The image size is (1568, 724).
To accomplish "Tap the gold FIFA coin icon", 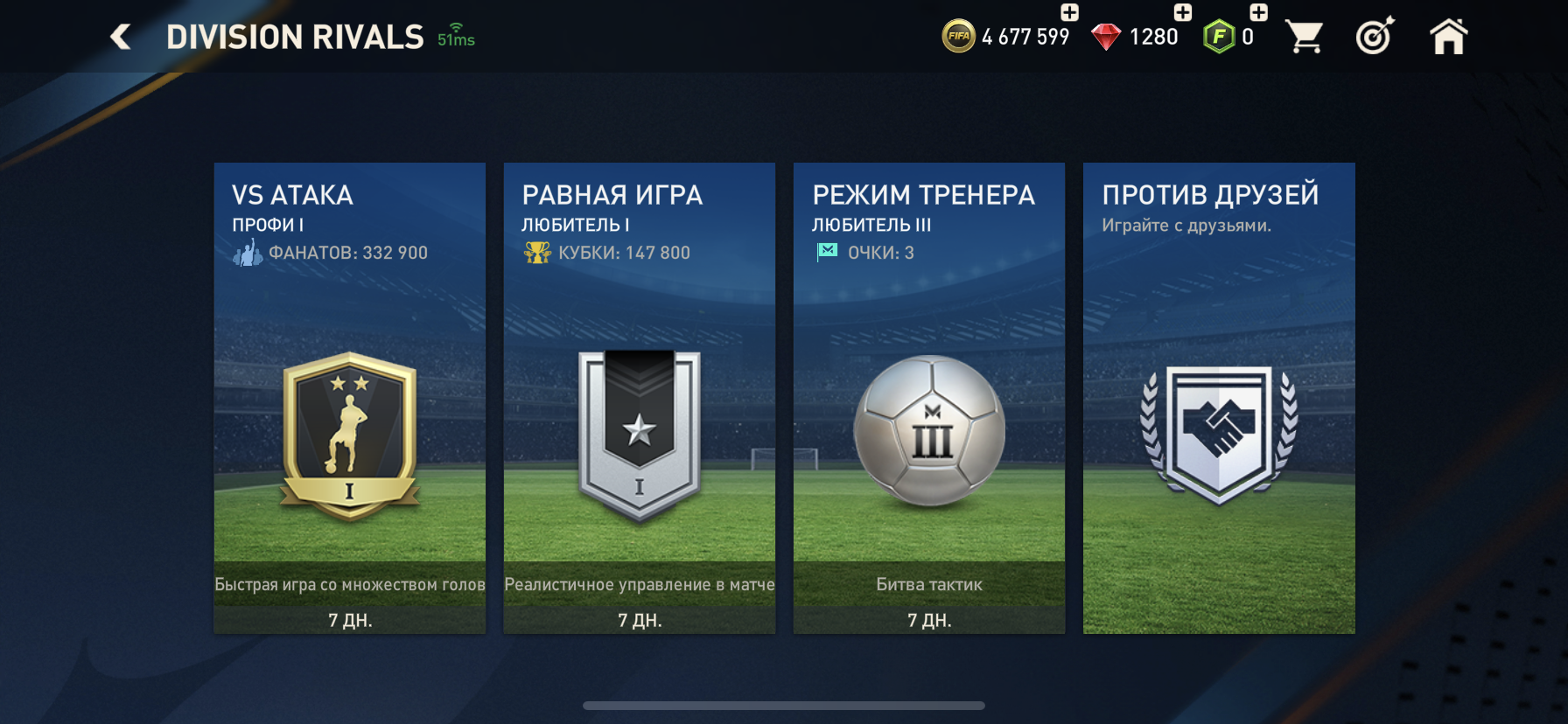I will pos(958,37).
